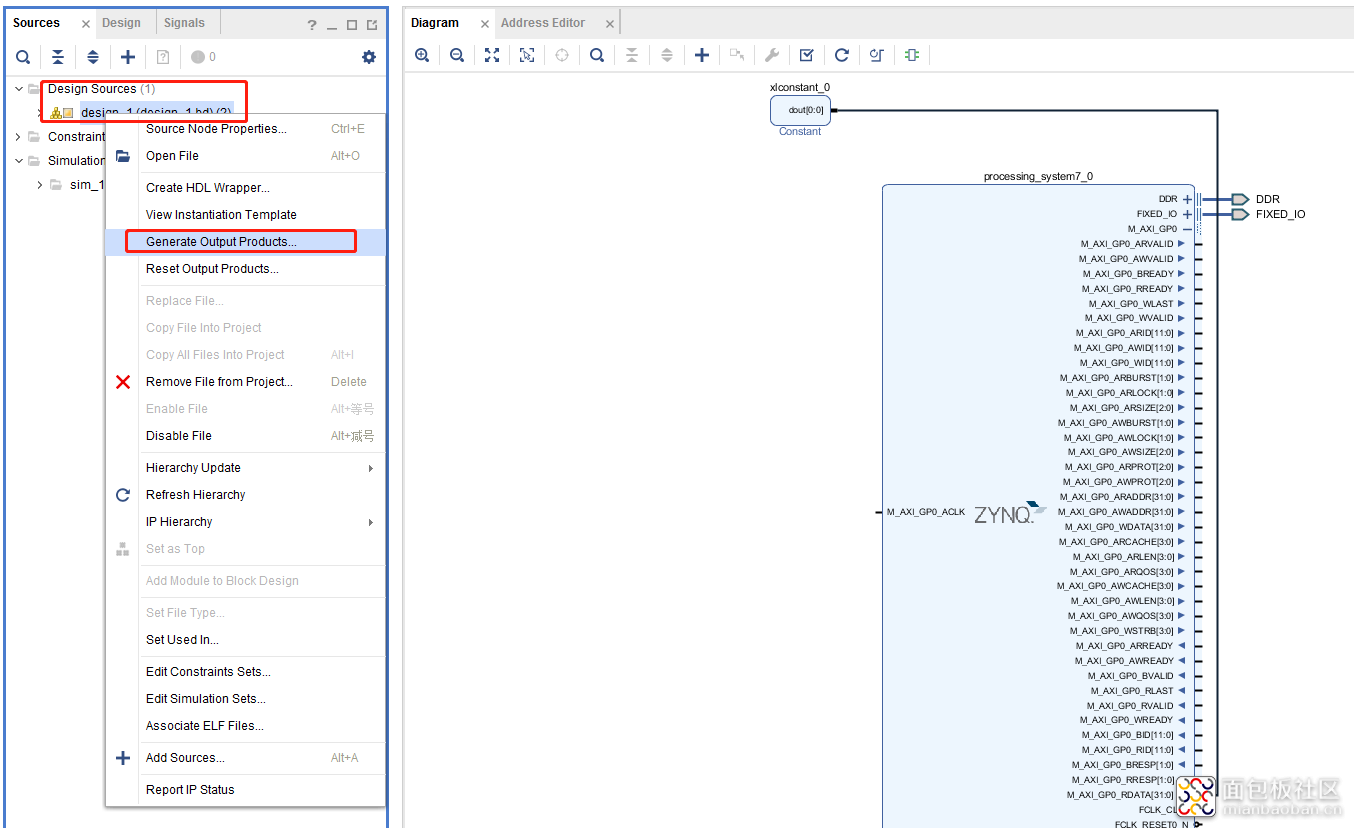The height and width of the screenshot is (828, 1354).
Task: Click the M_AXI_GP0_WDATA[31:0] pin label
Action: click(x=1119, y=527)
